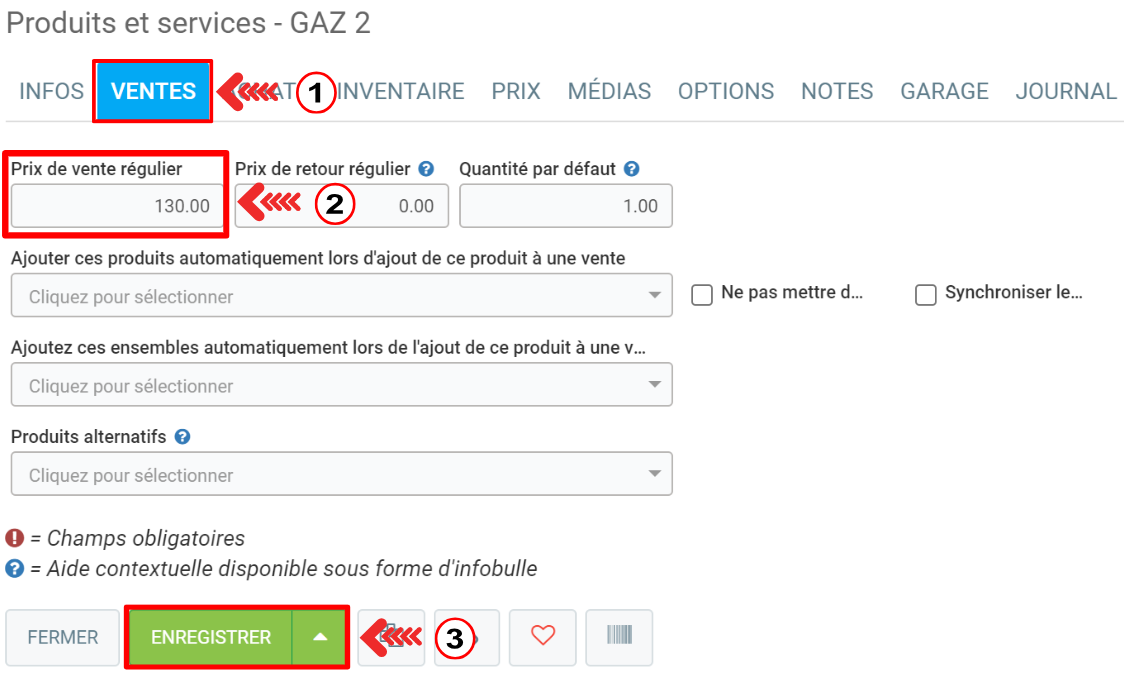The height and width of the screenshot is (677, 1124).
Task: Click the Quantité par défaut field
Action: point(566,207)
